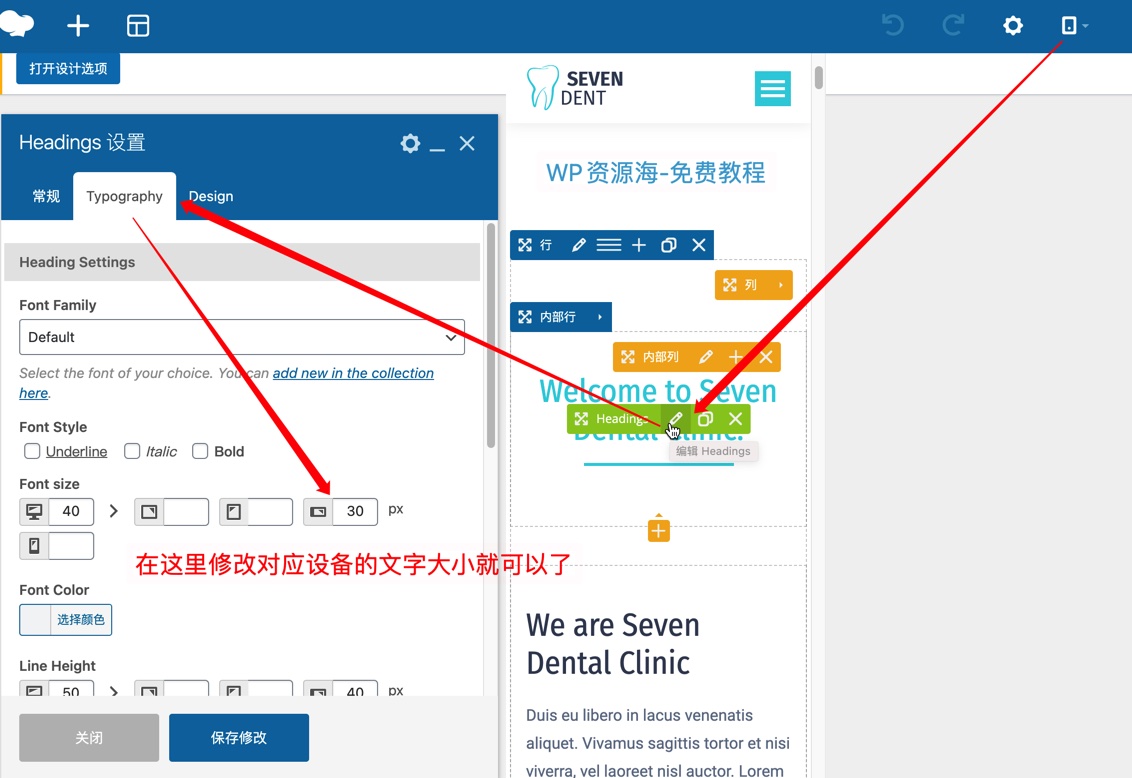This screenshot has width=1132, height=778.
Task: Click the WP资源海-免费教程 title text
Action: click(655, 172)
